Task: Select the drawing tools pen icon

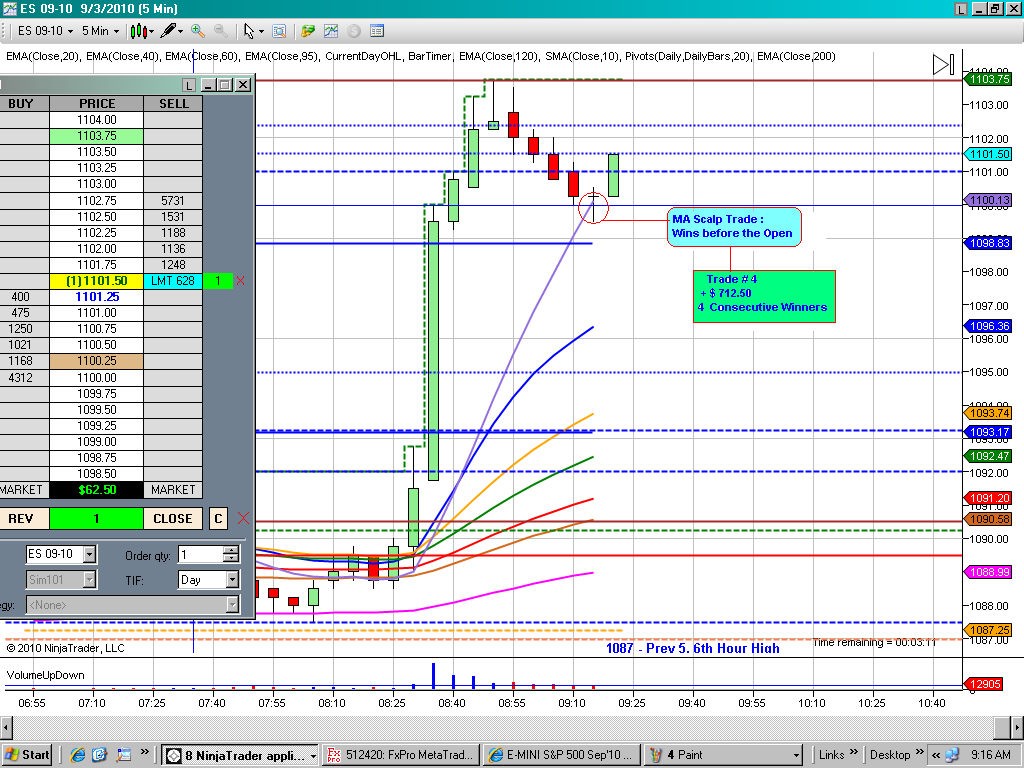Action: (x=168, y=31)
